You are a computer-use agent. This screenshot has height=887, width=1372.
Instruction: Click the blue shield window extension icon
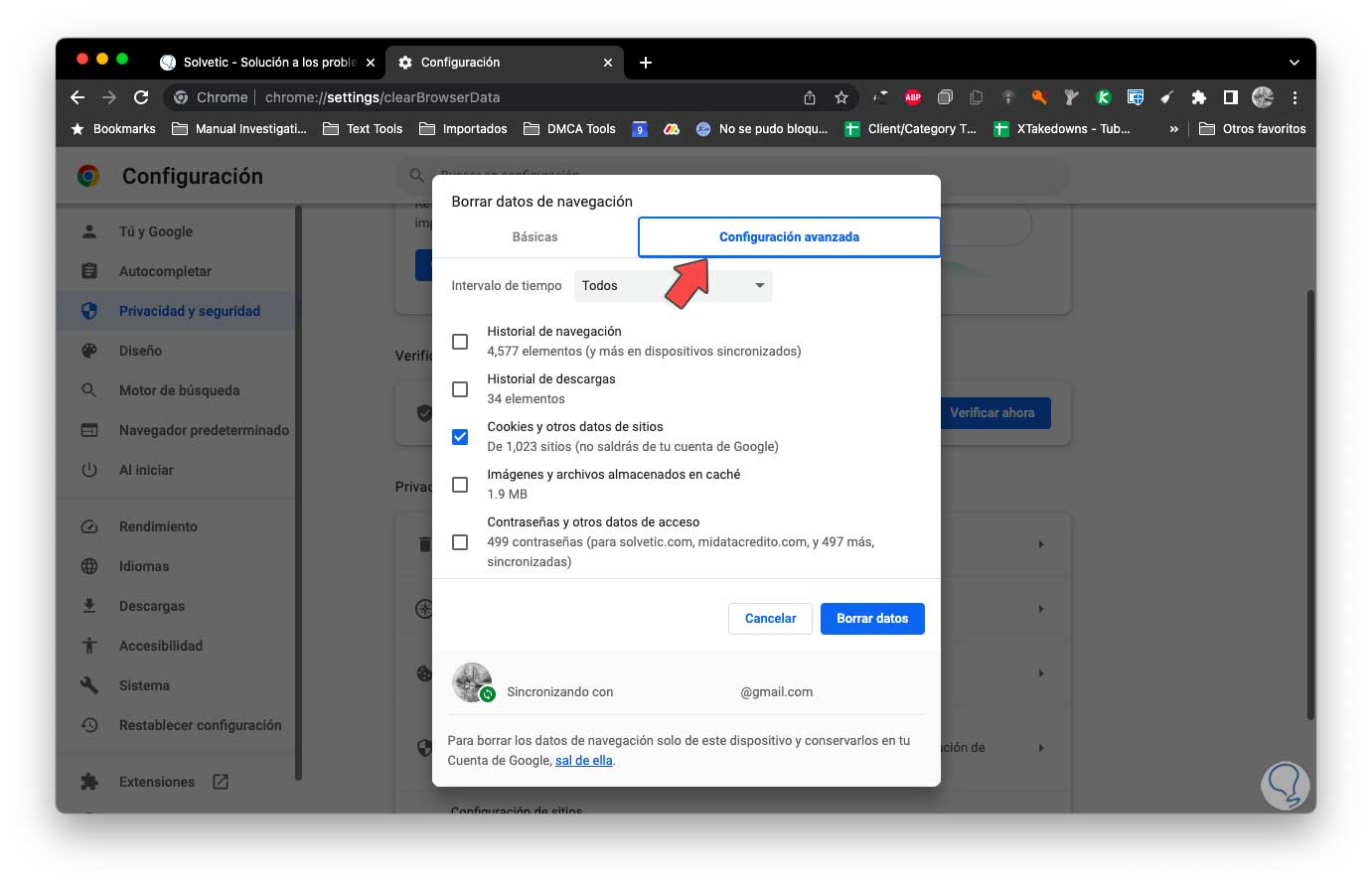[x=1135, y=97]
